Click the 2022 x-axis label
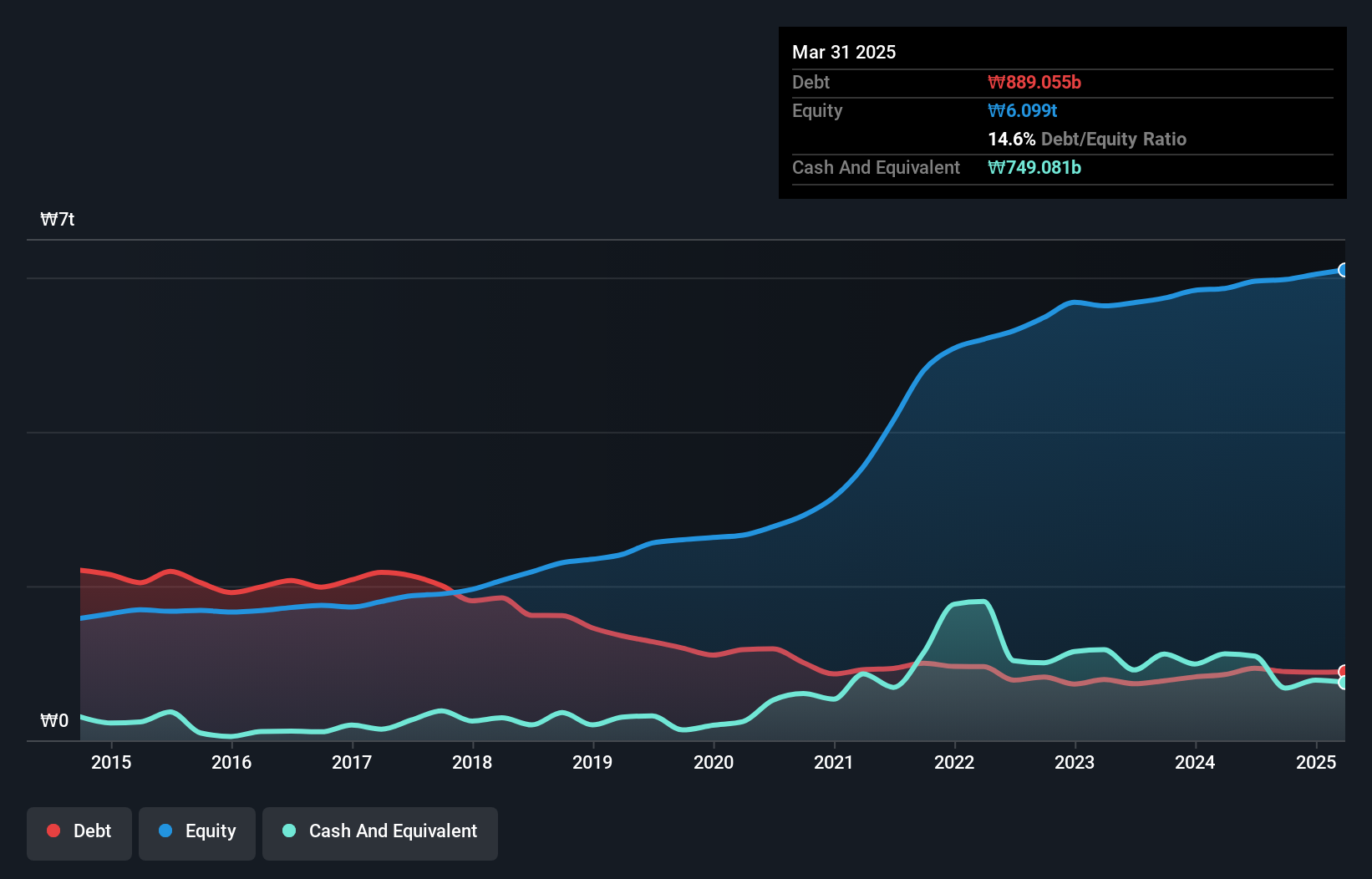This screenshot has height=879, width=1372. 954,762
